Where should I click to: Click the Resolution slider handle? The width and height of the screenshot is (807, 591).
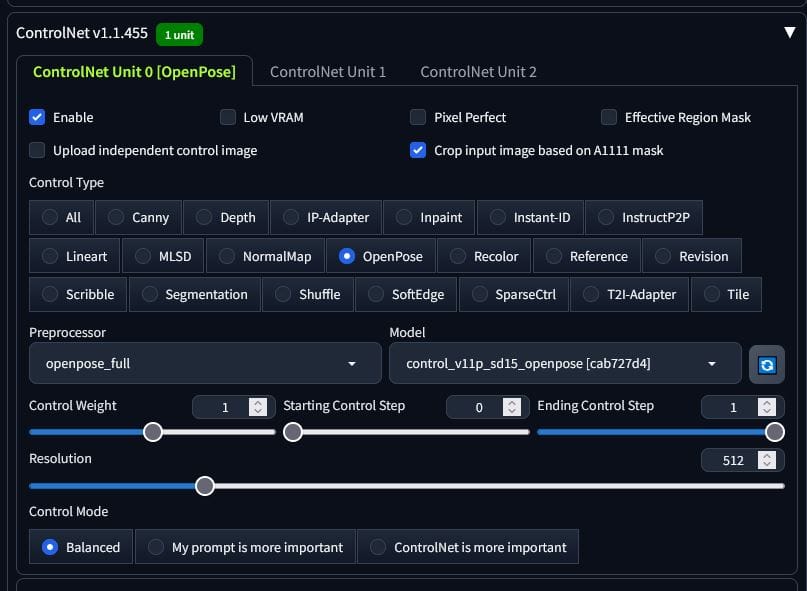tap(205, 485)
